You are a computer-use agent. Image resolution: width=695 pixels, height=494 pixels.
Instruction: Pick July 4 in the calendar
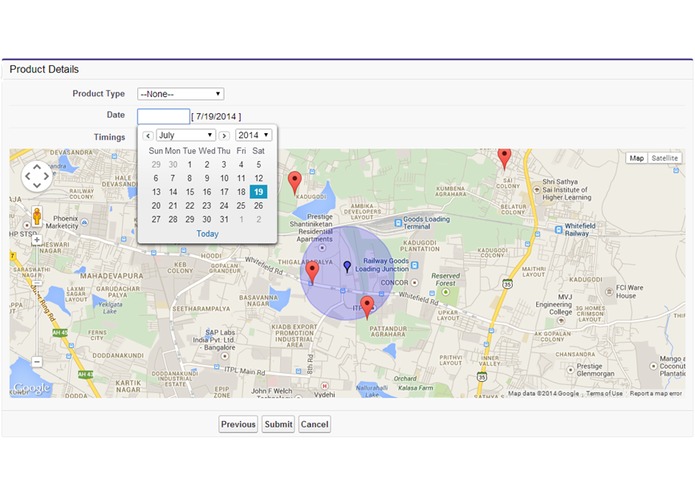[241, 164]
